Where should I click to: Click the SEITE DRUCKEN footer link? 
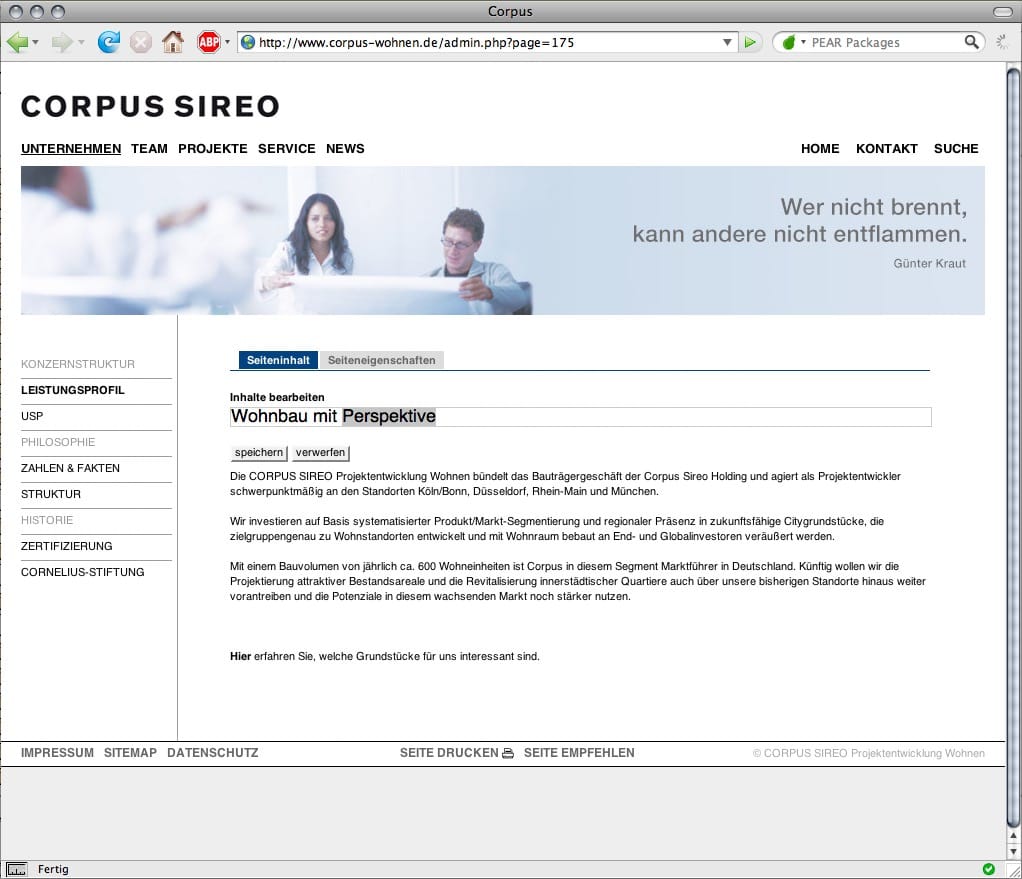pyautogui.click(x=449, y=753)
